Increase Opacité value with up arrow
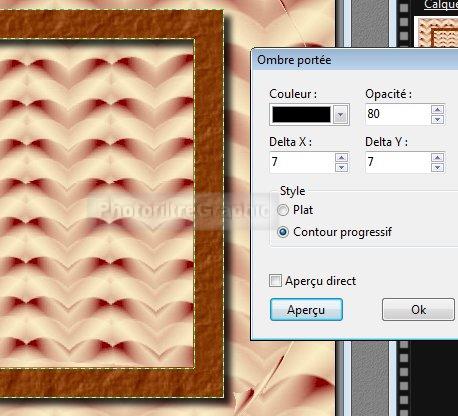Viewport: 458px width, 416px height. (437, 110)
